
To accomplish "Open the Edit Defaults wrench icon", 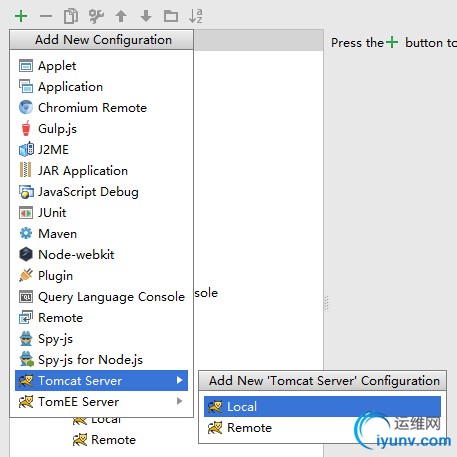I will point(96,16).
